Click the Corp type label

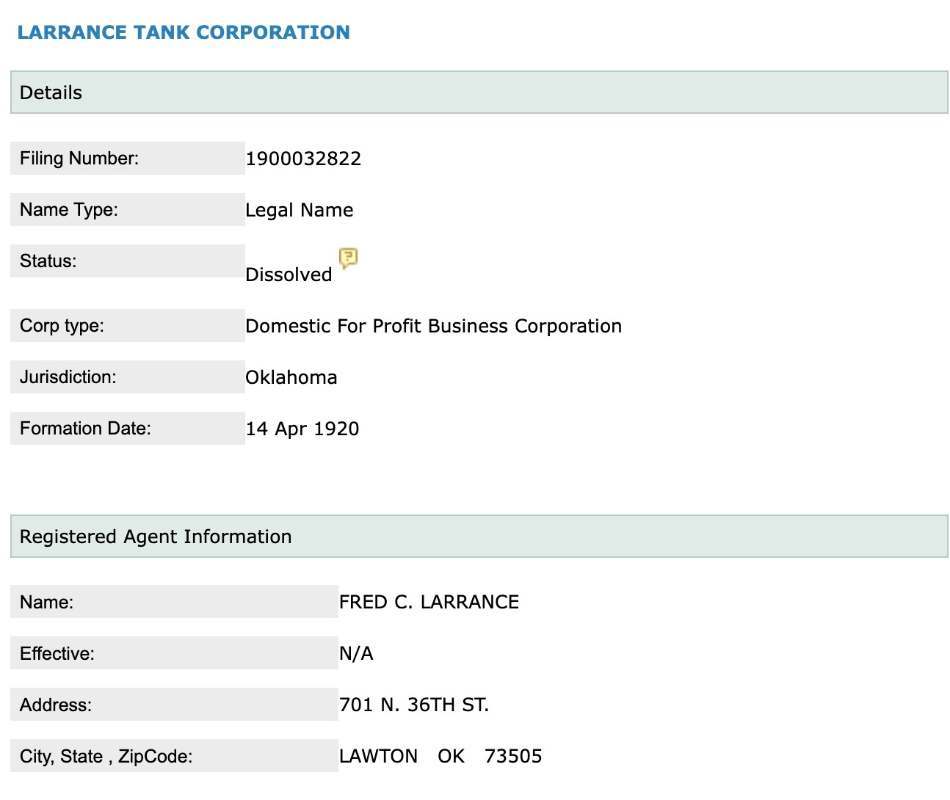(62, 326)
